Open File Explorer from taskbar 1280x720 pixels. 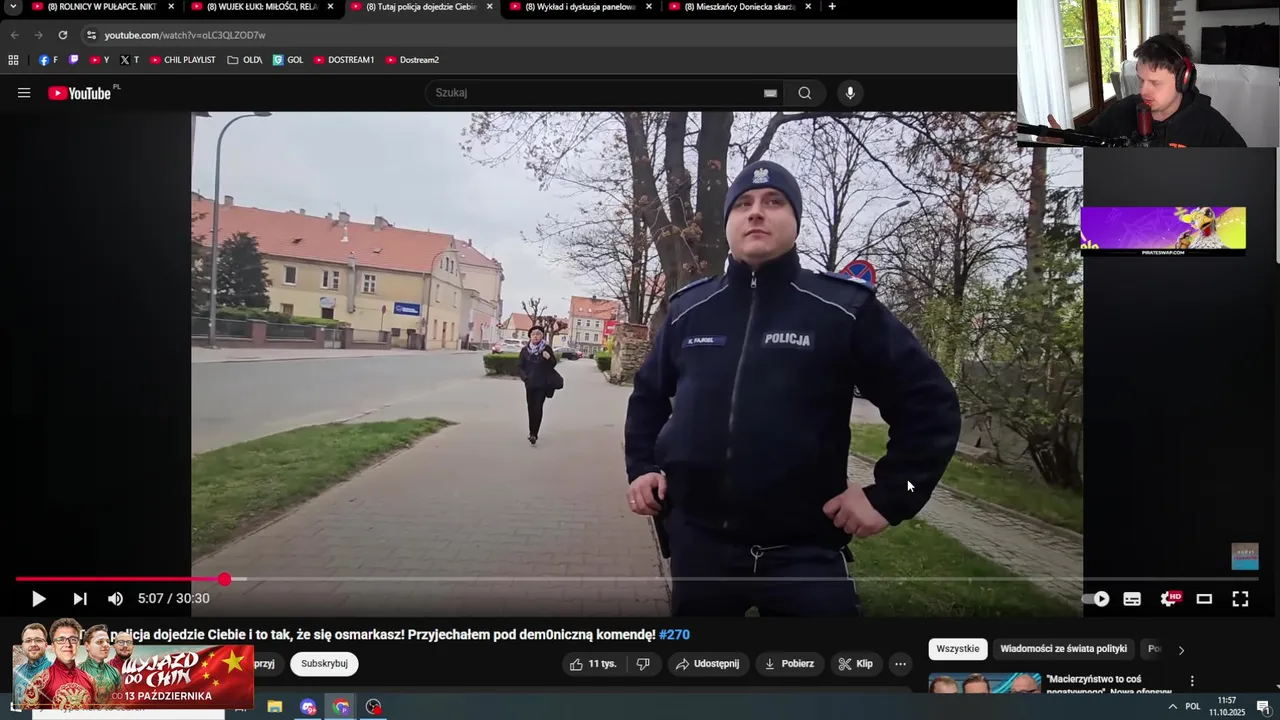[274, 707]
